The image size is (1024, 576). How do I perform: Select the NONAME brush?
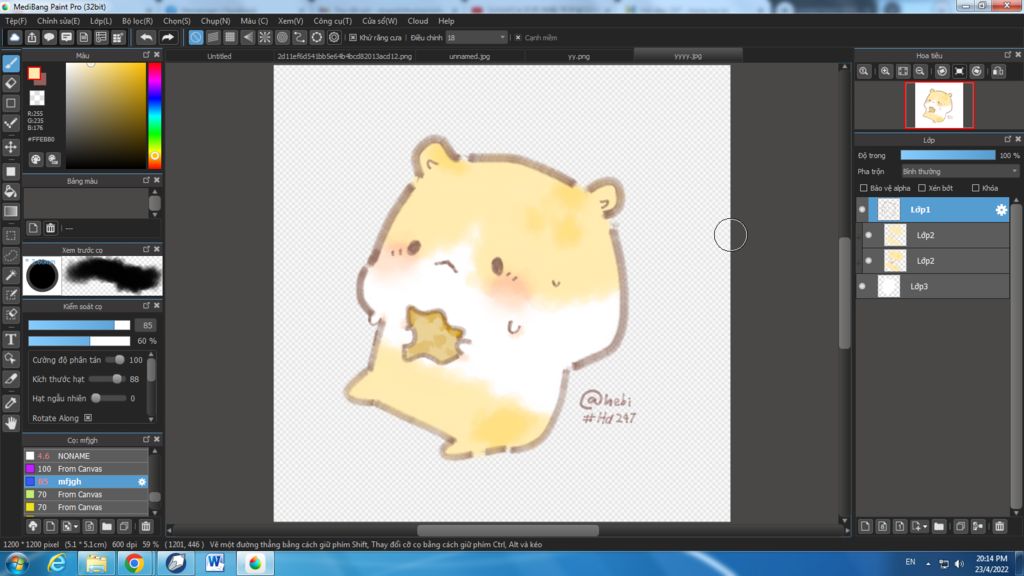pos(86,456)
